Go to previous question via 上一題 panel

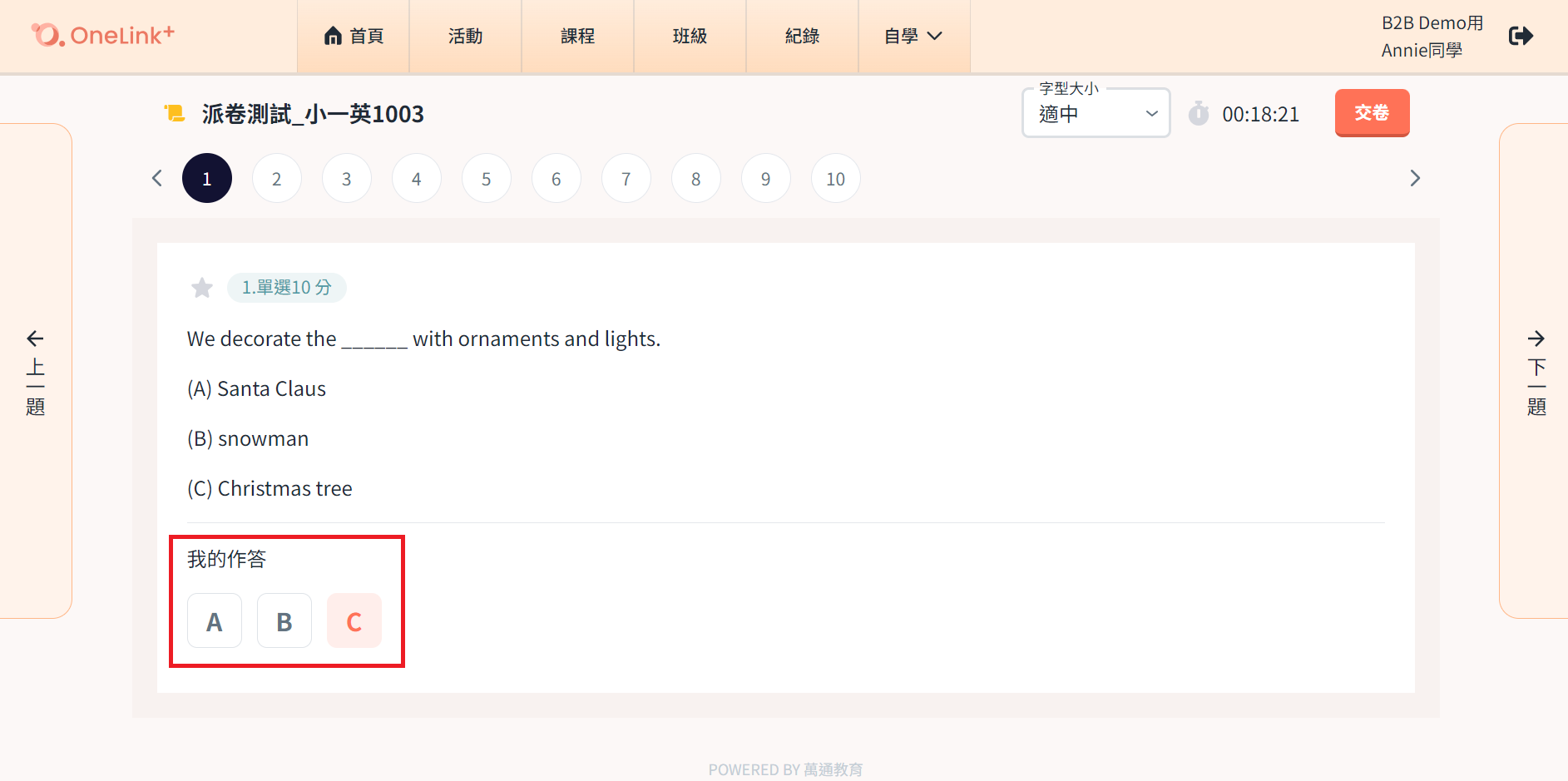[36, 371]
